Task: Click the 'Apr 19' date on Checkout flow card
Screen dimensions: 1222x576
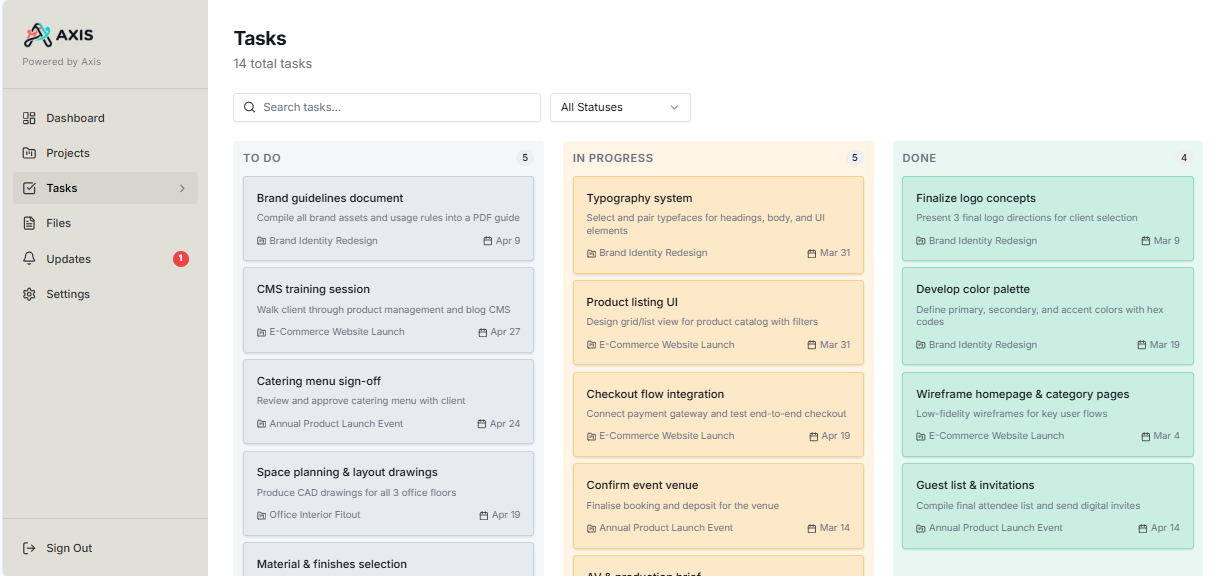Action: point(836,436)
